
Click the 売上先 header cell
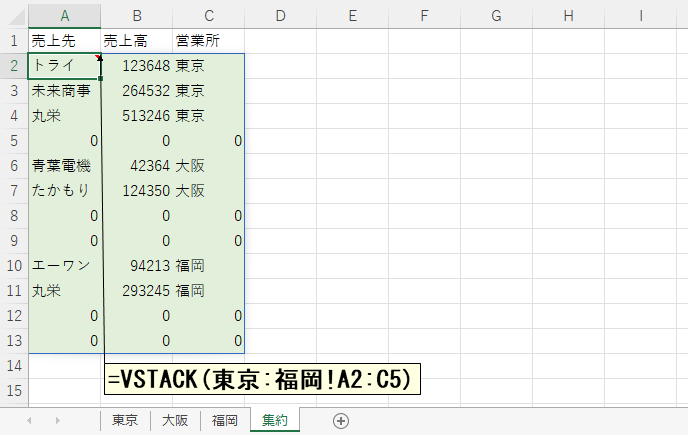64,41
